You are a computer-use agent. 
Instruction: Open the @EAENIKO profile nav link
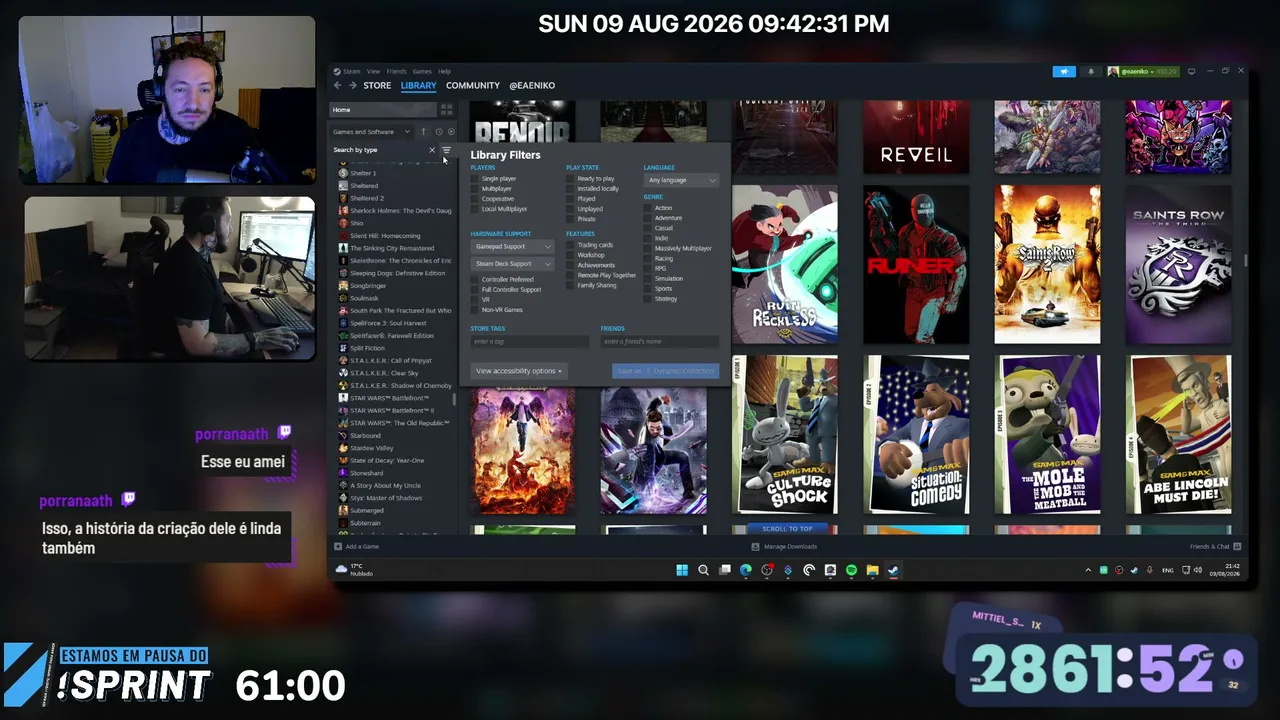[532, 86]
